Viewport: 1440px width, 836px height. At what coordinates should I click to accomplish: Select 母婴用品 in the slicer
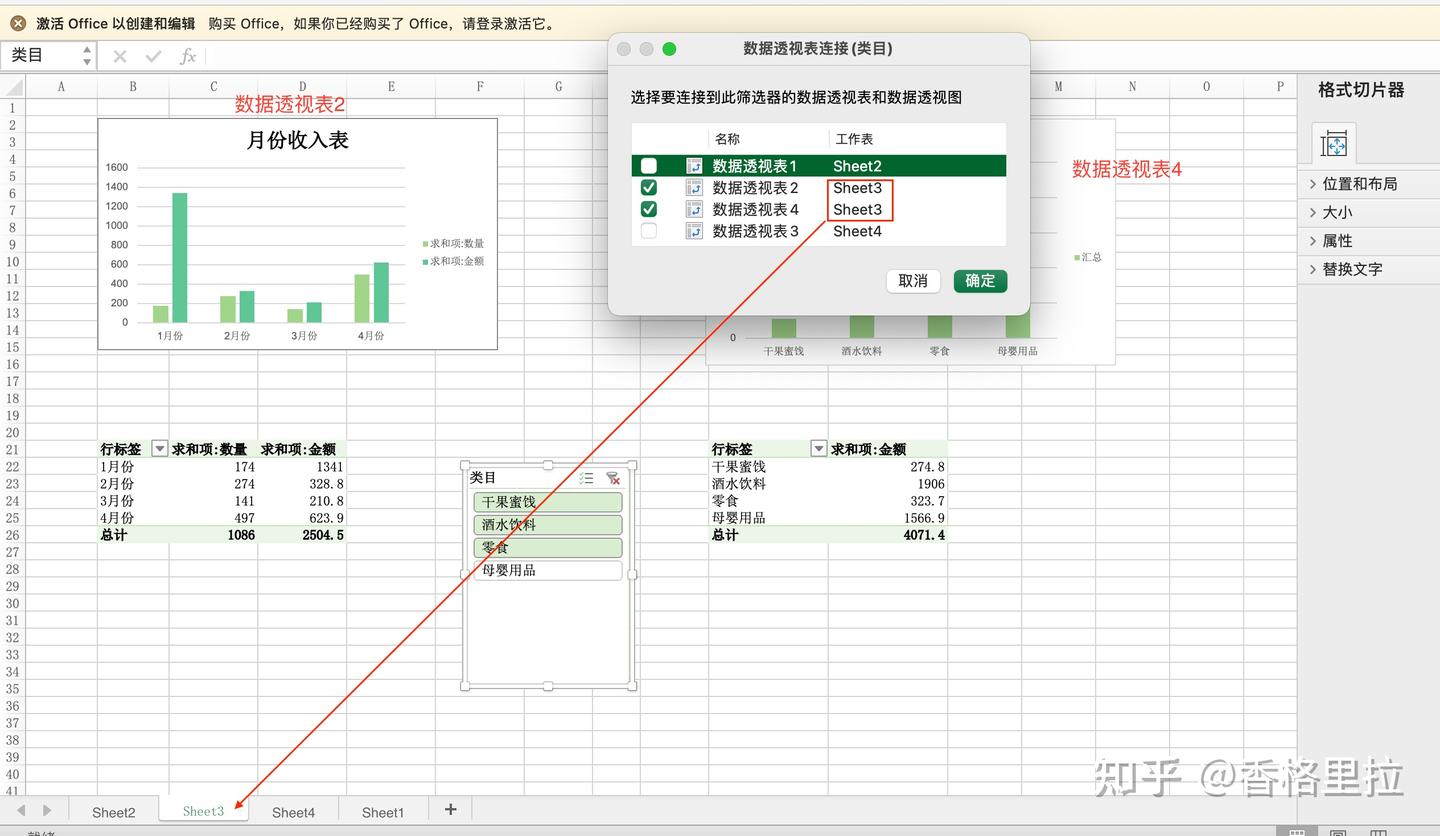[548, 571]
